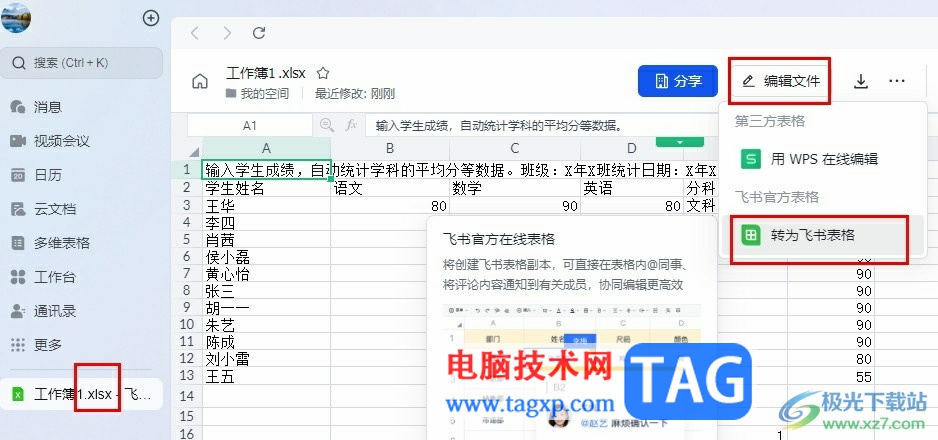This screenshot has height=440, width=938.
Task: Click cell 朱艺
Action: (266, 325)
